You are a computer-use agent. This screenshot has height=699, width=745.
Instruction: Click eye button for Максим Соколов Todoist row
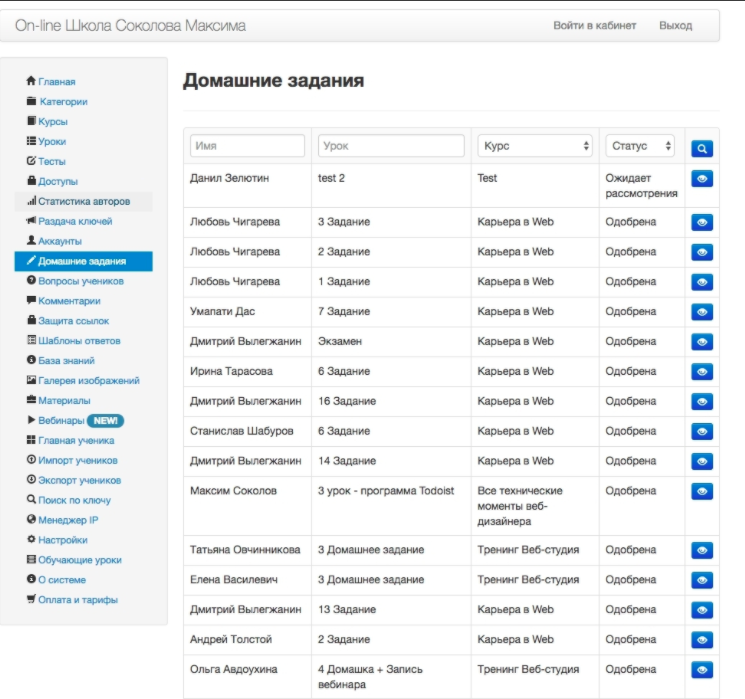[x=702, y=491]
